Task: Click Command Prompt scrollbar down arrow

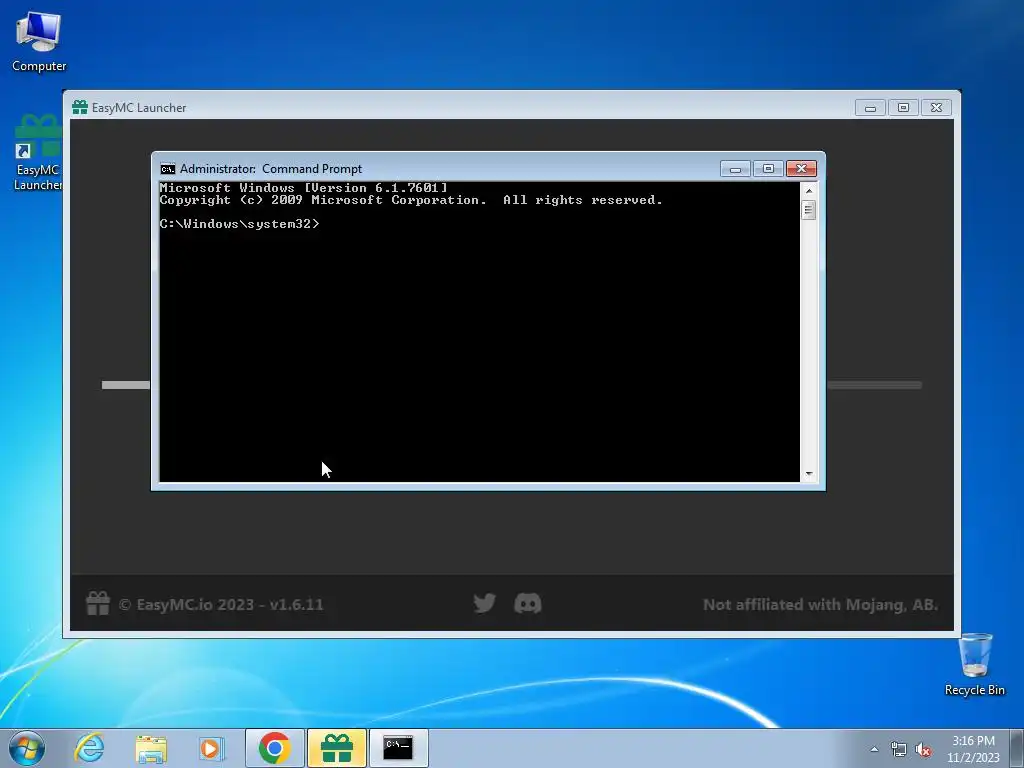Action: tap(808, 474)
